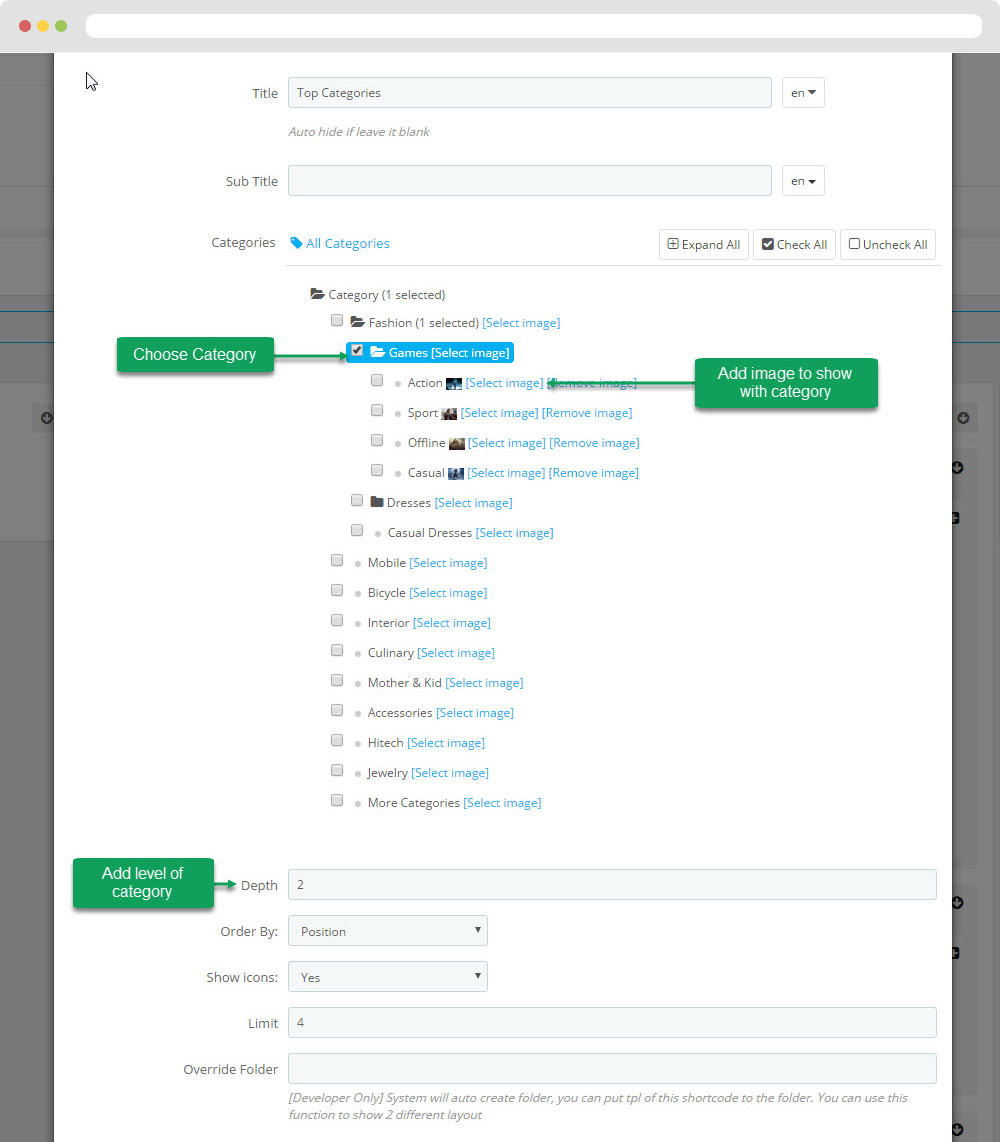Open the Order By Position dropdown

click(x=387, y=931)
